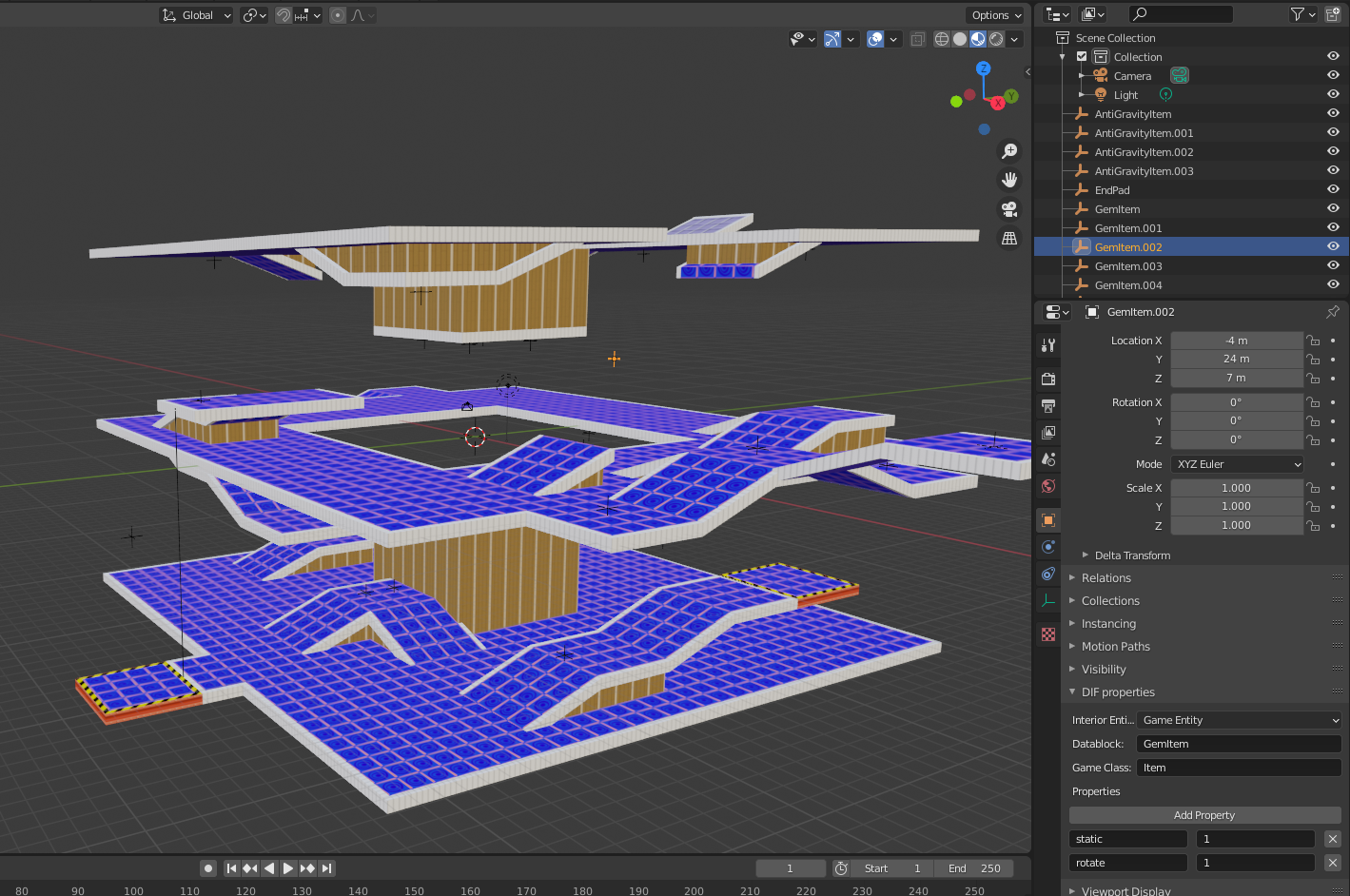Click the Add Property button
Screen dimensions: 1350x896
pyautogui.click(x=1204, y=815)
